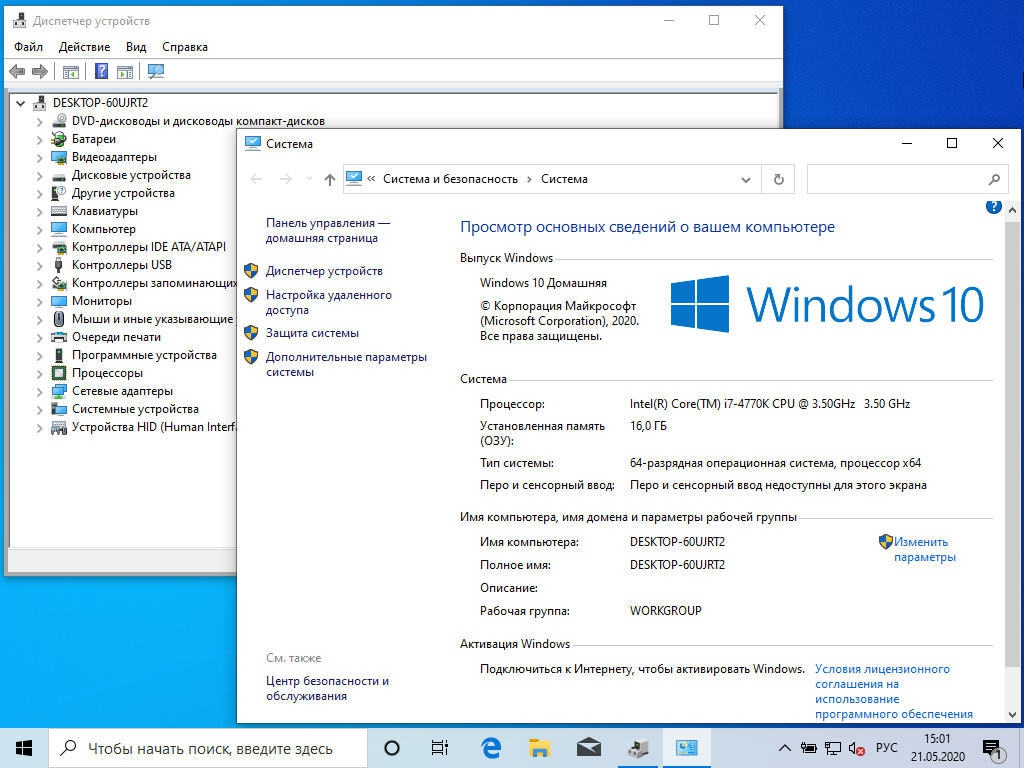Select the Процессоры category icon
The image size is (1024, 768).
click(x=59, y=373)
